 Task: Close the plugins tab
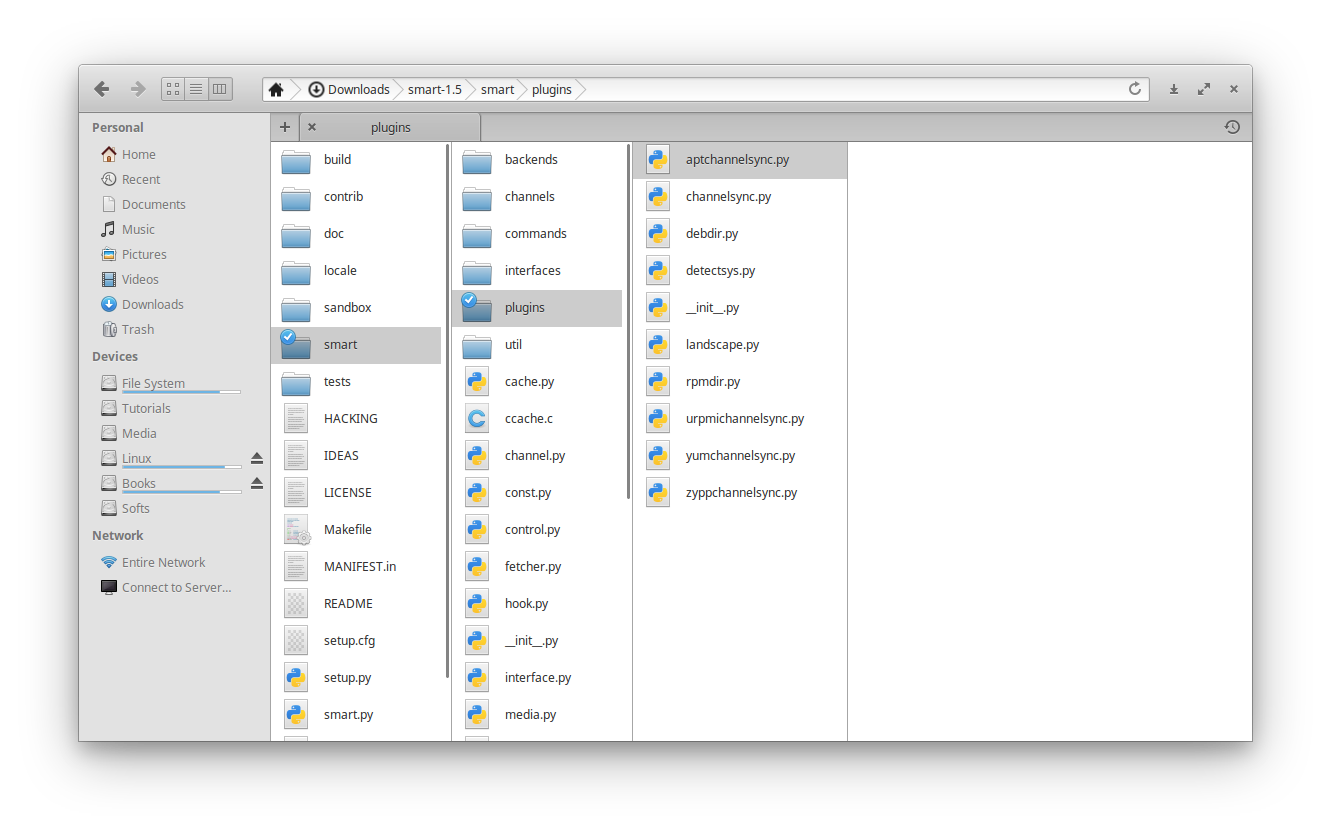pos(312,127)
